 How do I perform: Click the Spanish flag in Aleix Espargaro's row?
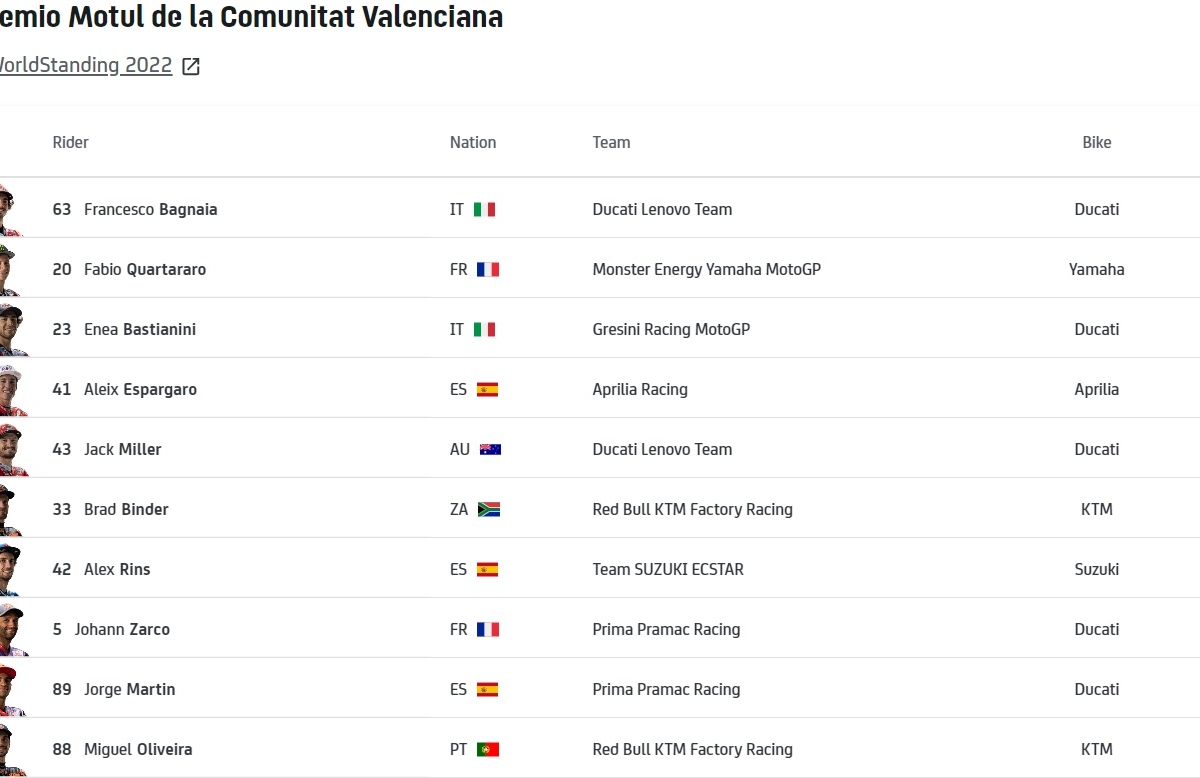pos(487,390)
